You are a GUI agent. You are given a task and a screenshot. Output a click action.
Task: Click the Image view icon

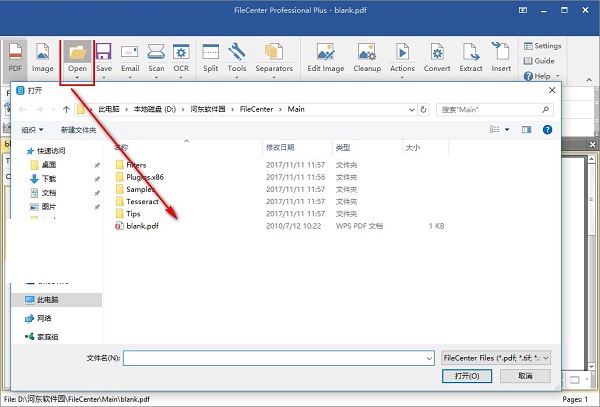(43, 51)
